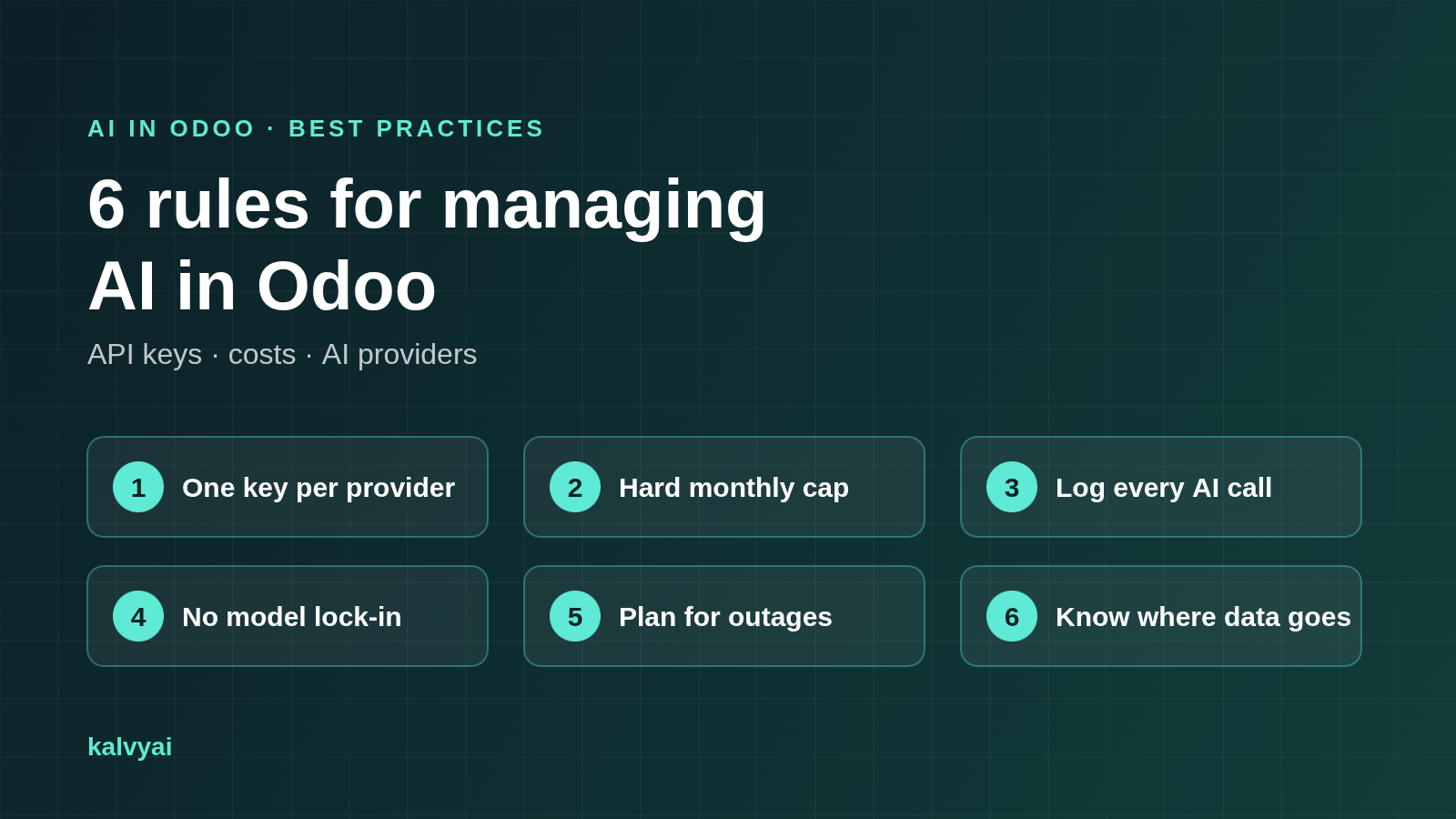This screenshot has width=1456, height=819.
Task: Select the 'No model lock-in' text
Action: (291, 617)
